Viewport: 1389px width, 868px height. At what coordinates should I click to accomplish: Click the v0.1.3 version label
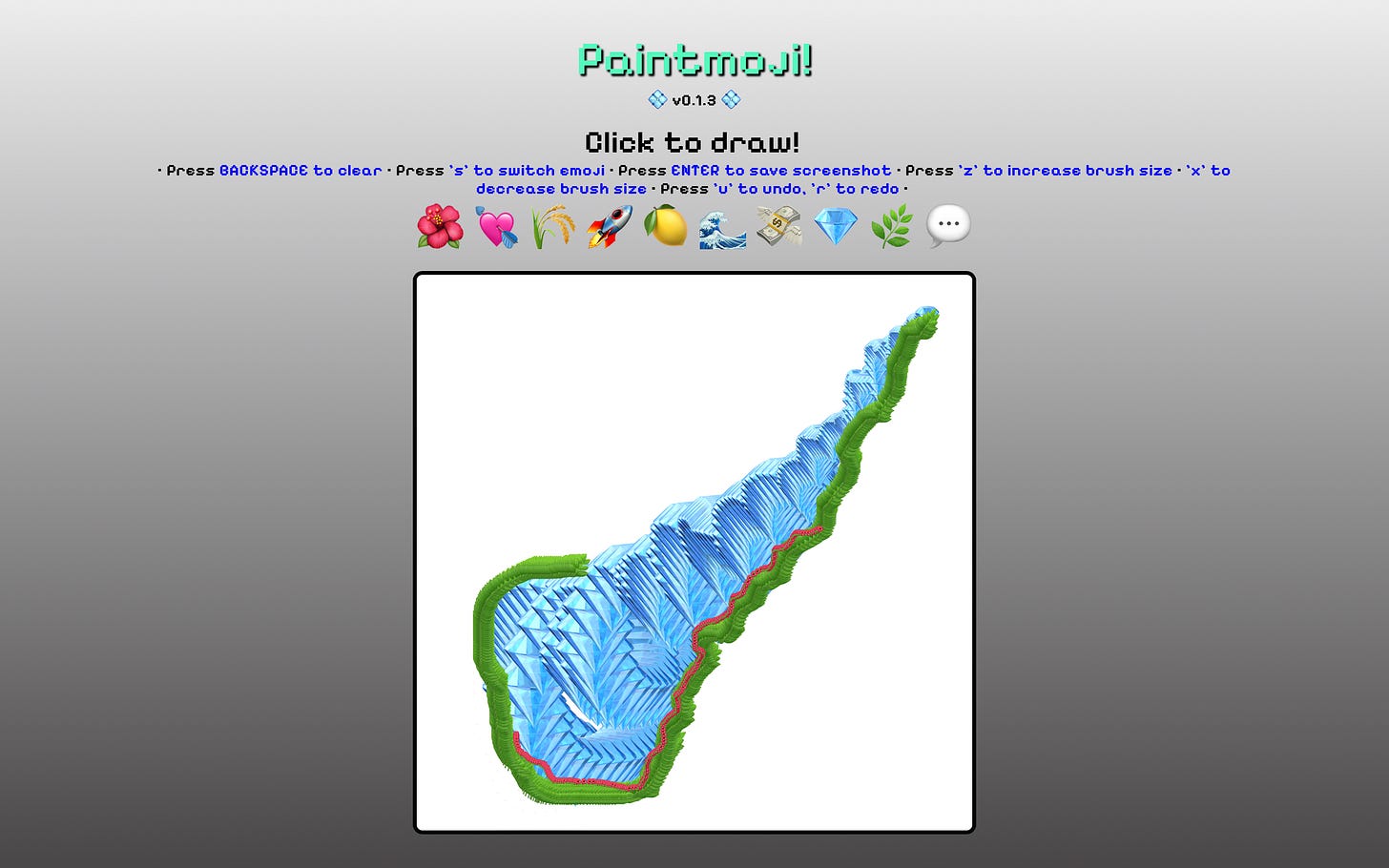[694, 100]
